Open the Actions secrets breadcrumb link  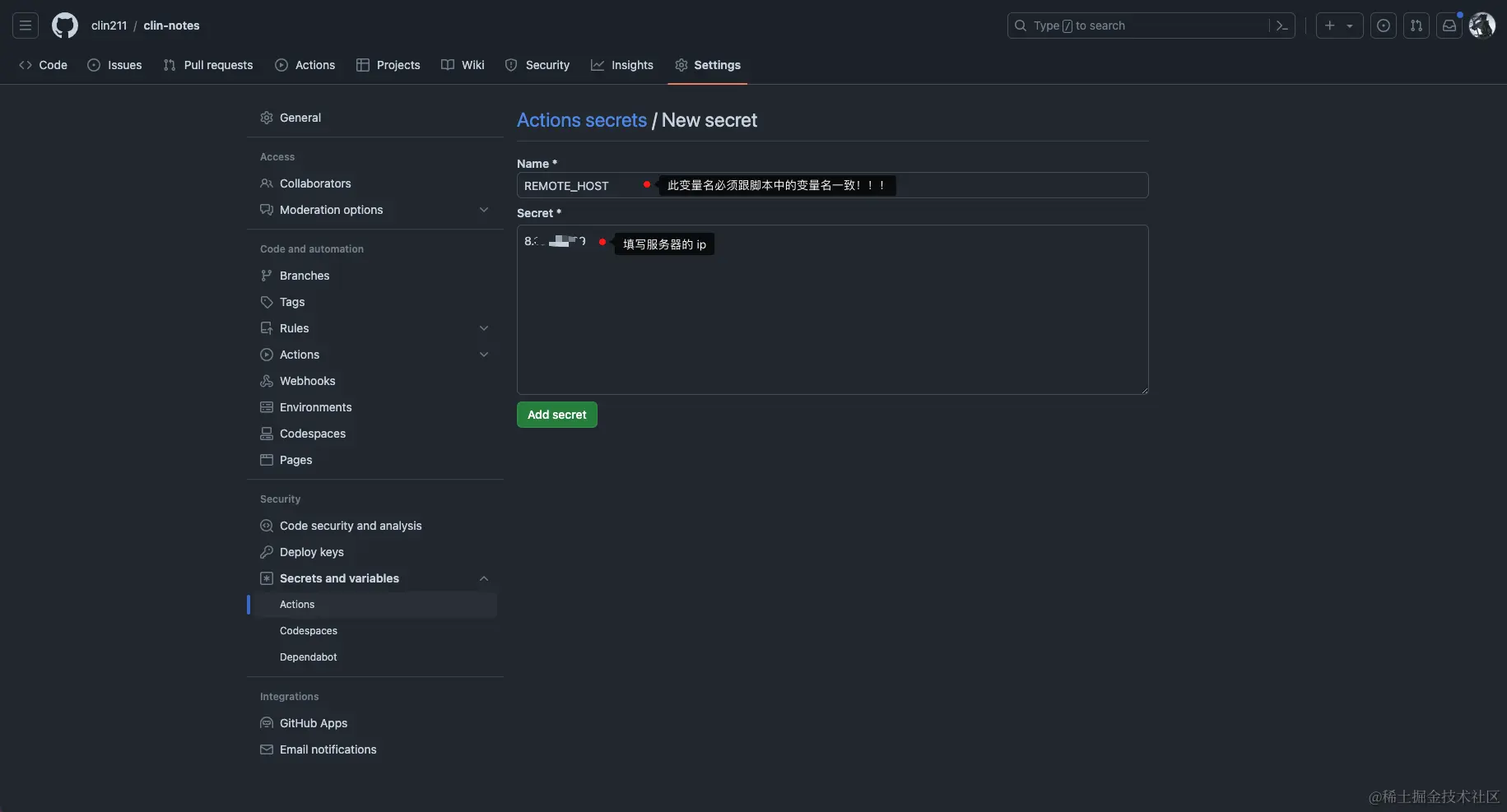pyautogui.click(x=582, y=120)
